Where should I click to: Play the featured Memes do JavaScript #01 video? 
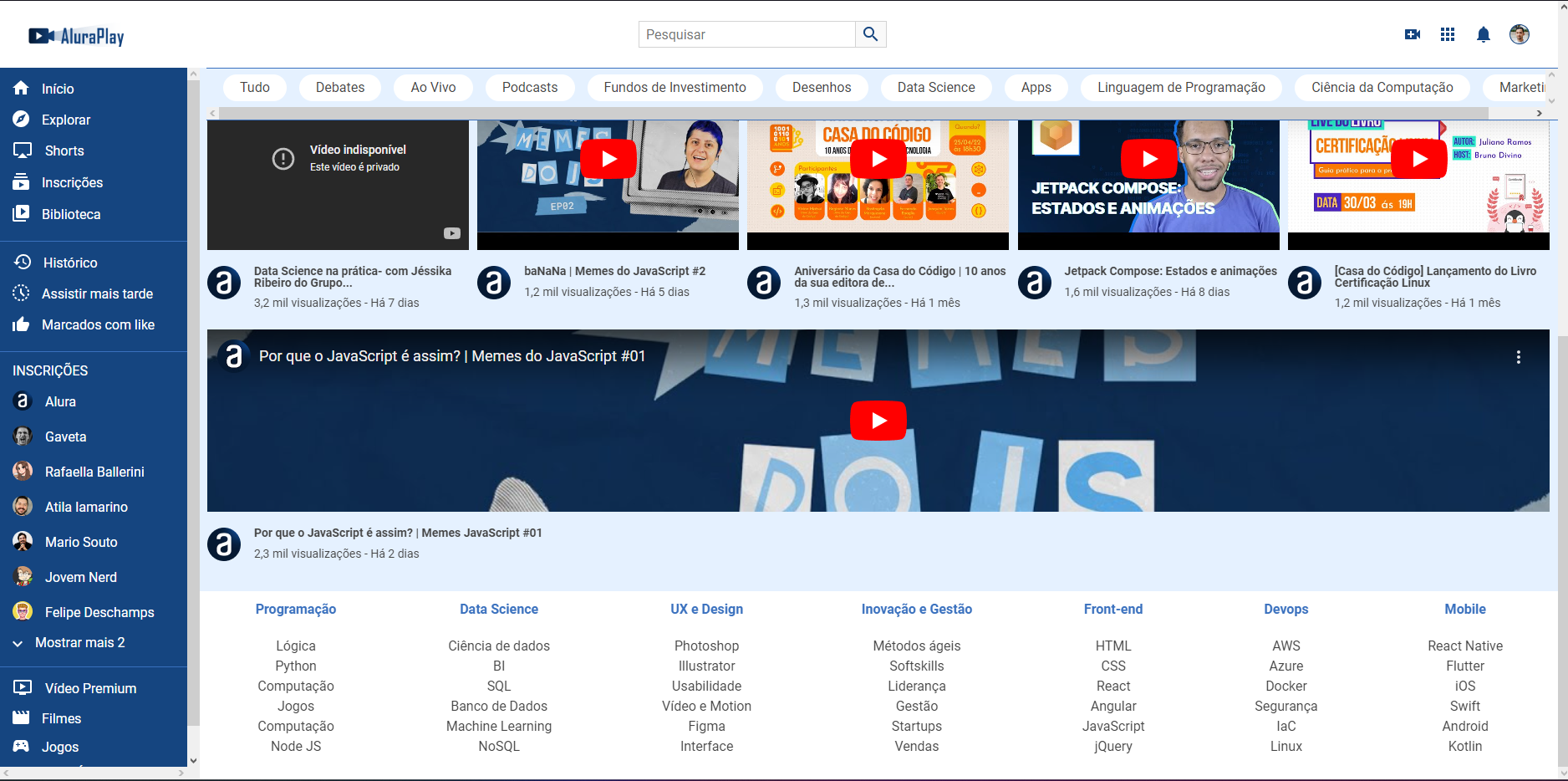pos(878,421)
